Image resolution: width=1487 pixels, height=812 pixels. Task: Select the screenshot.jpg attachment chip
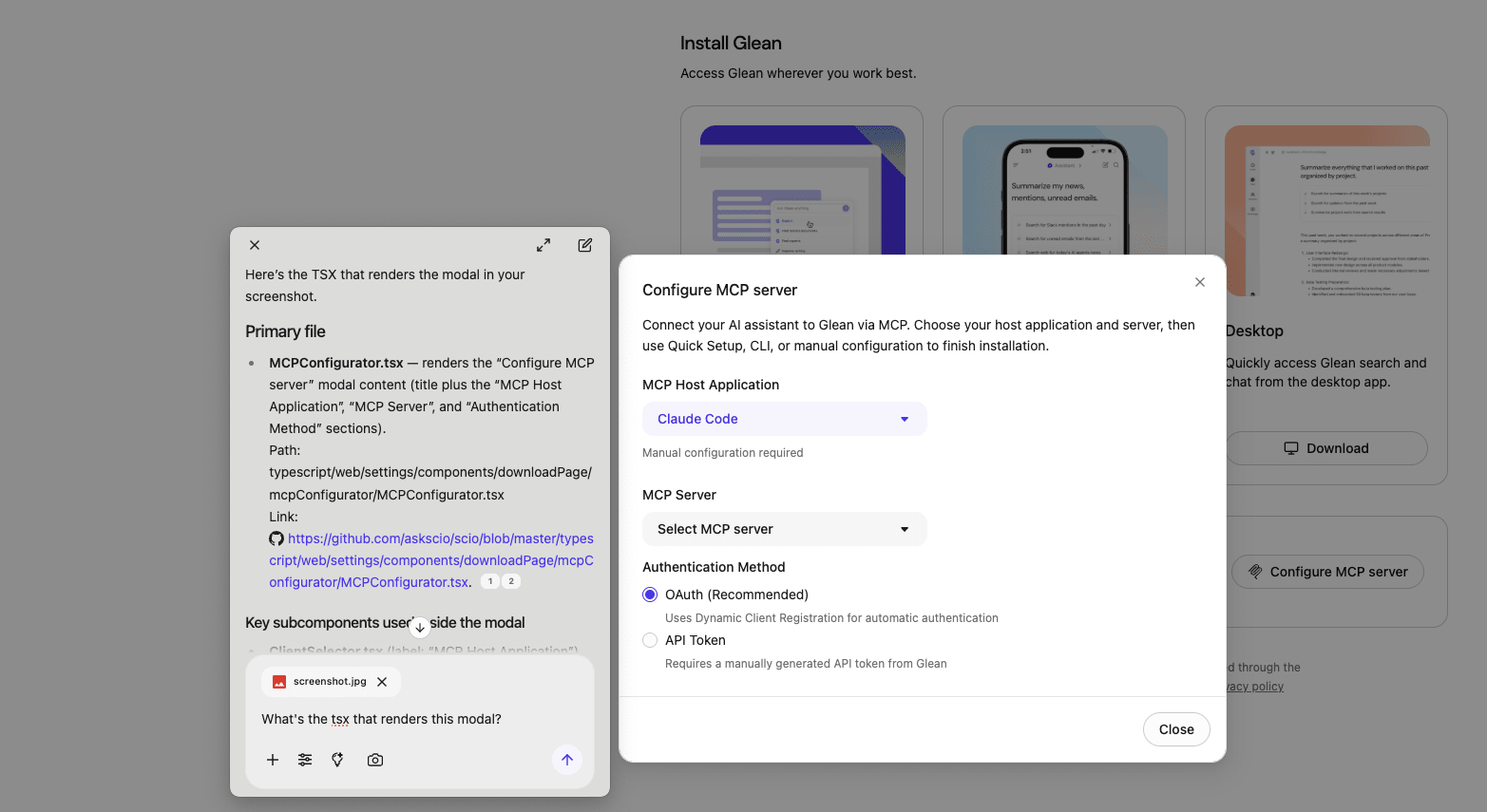[x=330, y=682]
